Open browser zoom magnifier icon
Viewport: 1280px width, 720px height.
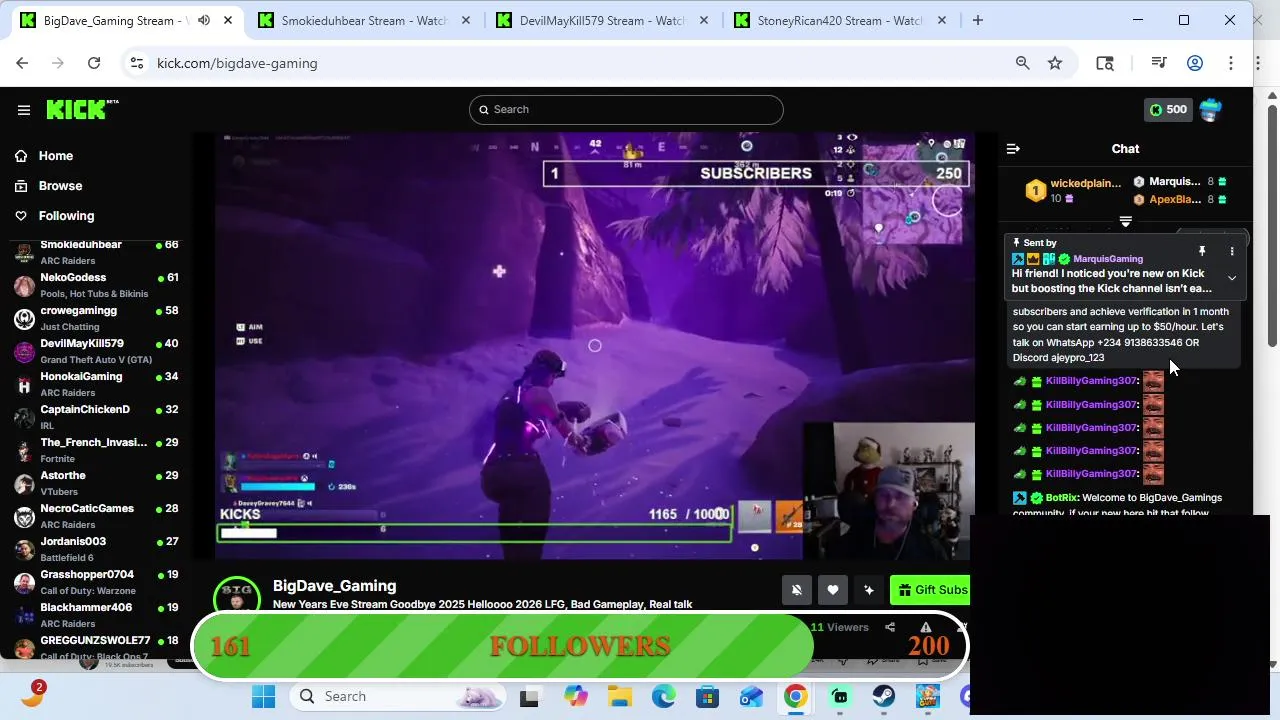tap(1022, 63)
